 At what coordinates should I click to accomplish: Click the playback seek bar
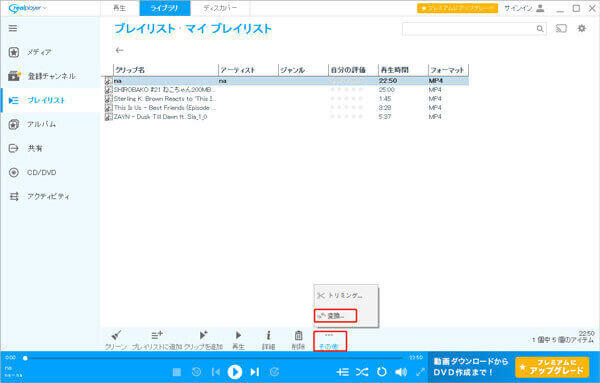pos(214,358)
